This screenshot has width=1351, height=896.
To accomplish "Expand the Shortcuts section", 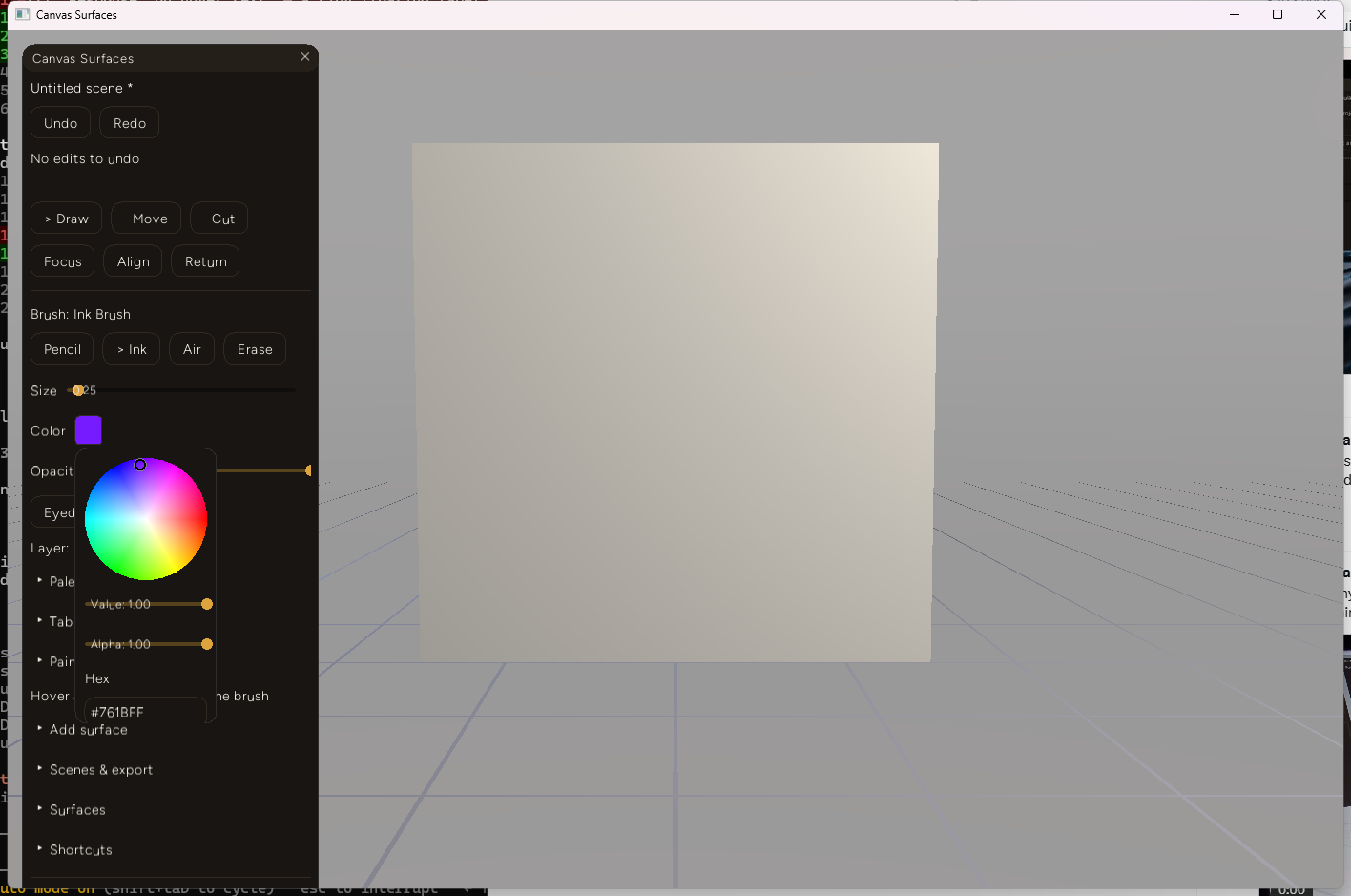I will (x=74, y=849).
